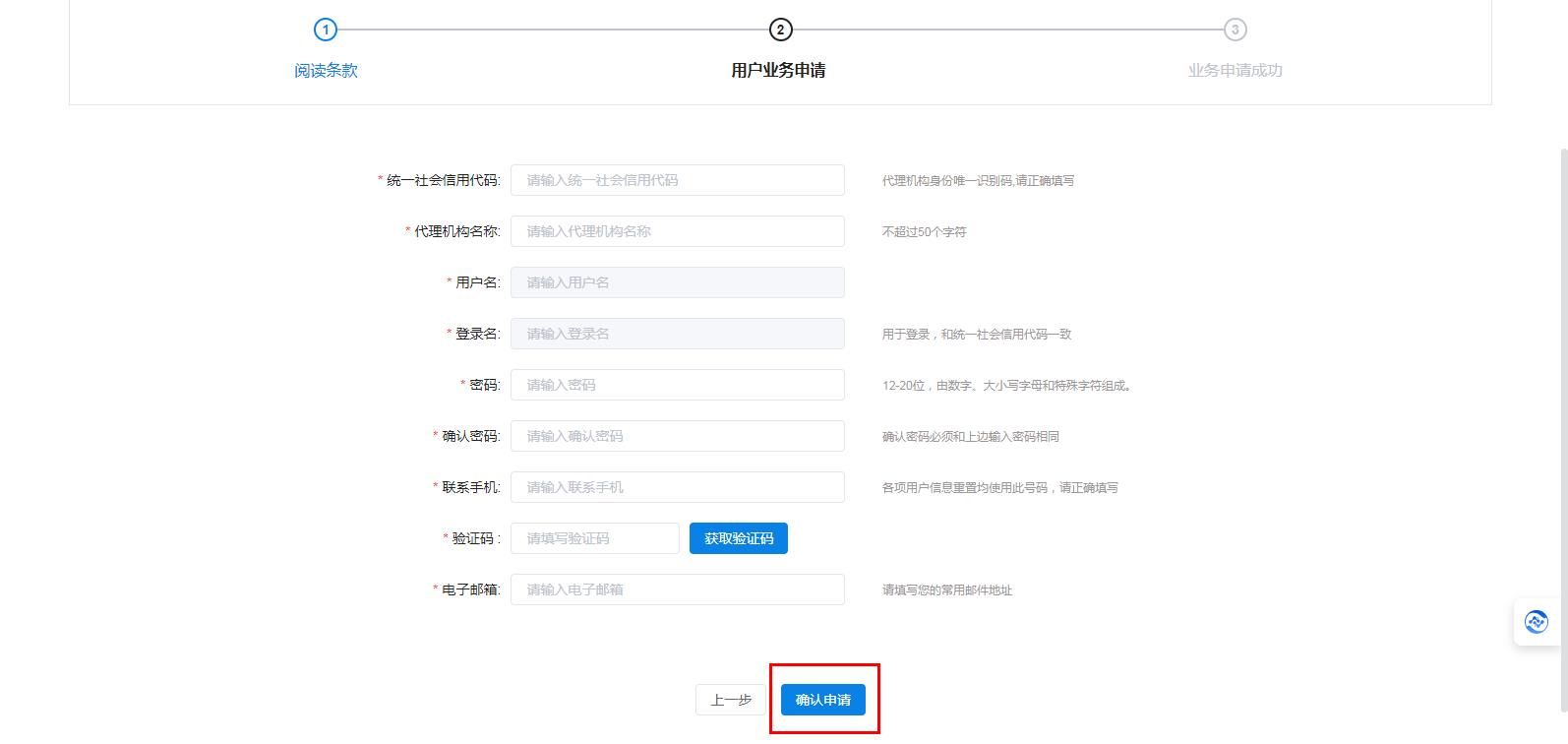Screen dimensions: 1568x744
Task: Click the 确认申请 button
Action: click(x=822, y=700)
